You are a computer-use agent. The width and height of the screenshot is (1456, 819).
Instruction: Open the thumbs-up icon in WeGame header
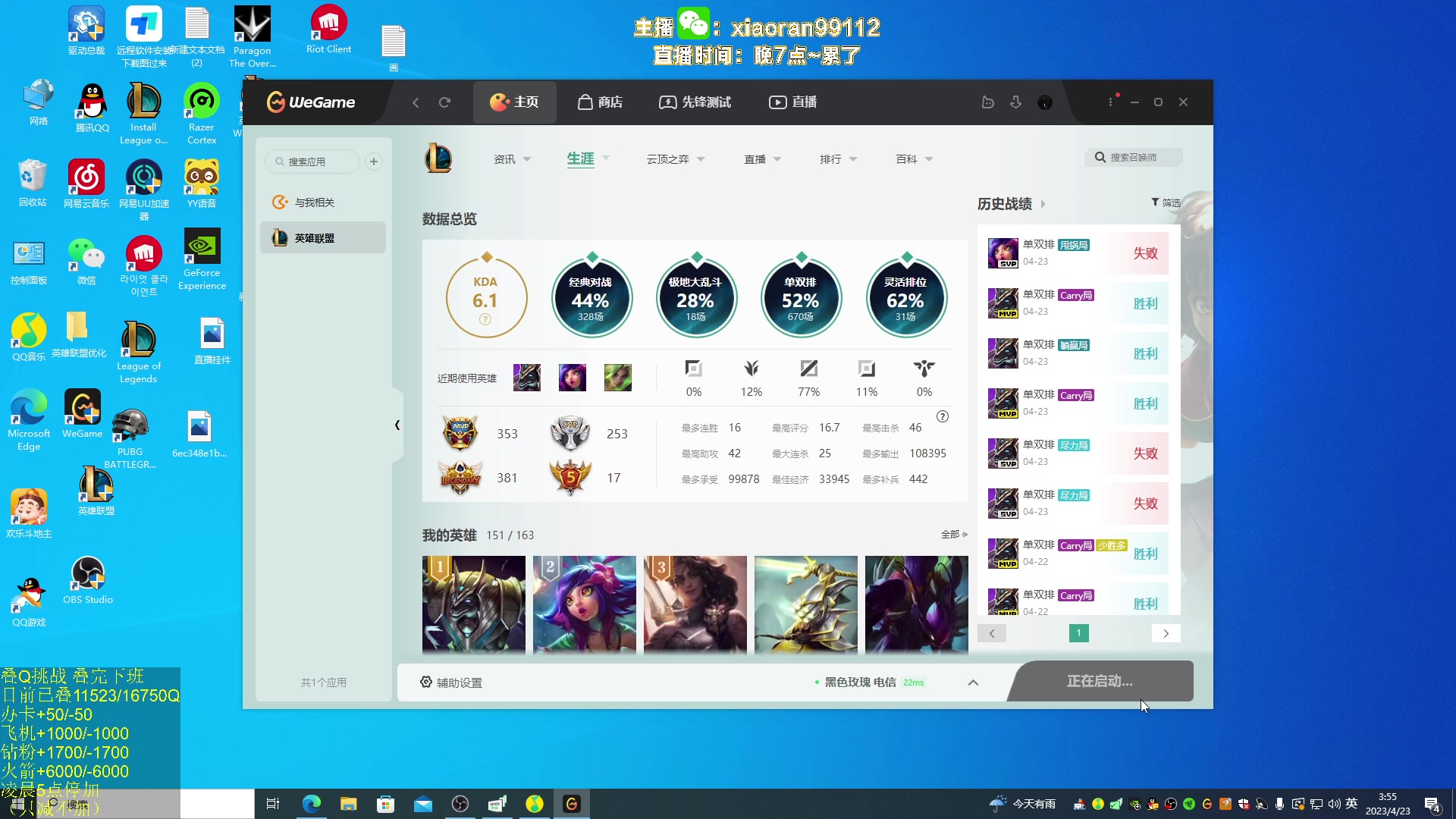pos(987,102)
